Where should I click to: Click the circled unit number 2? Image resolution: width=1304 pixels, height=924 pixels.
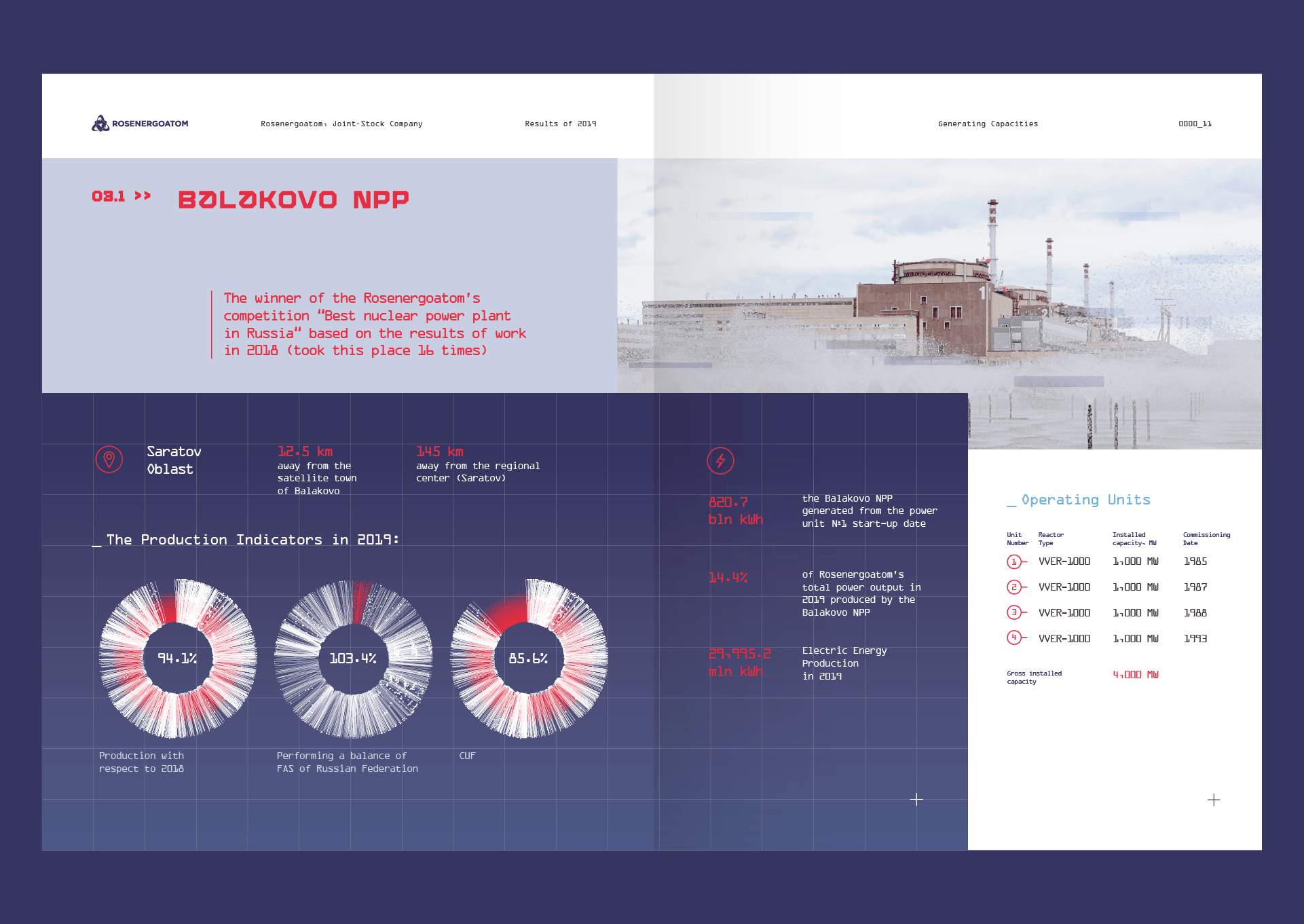(1013, 587)
